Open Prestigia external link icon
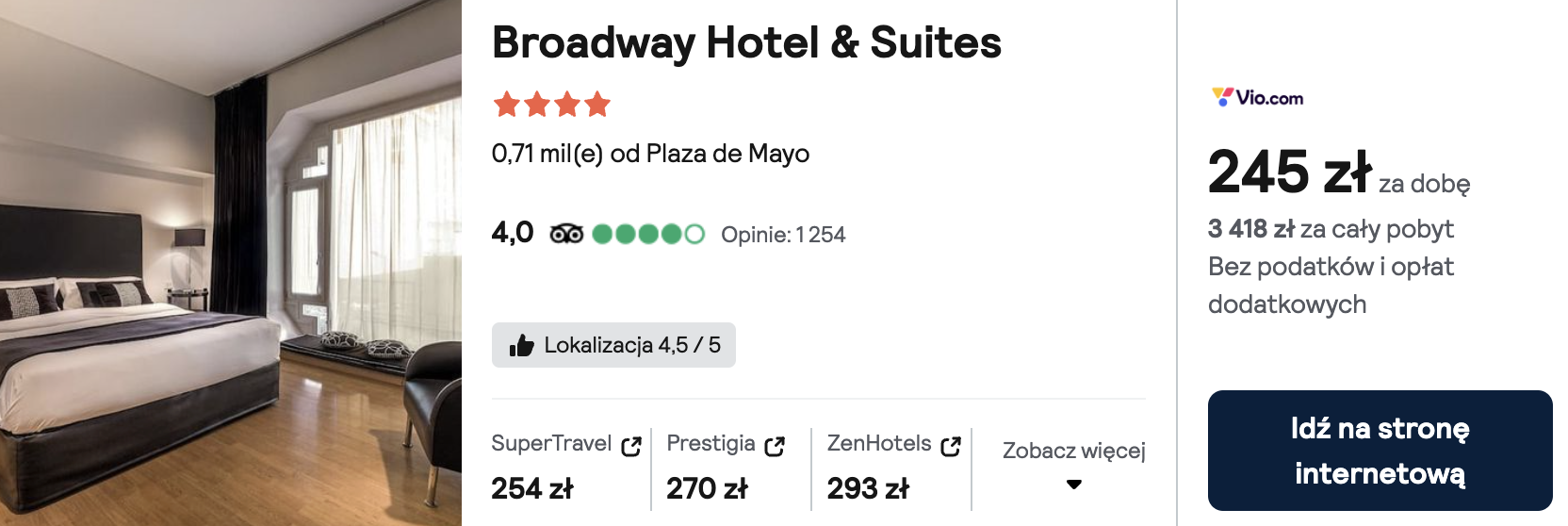Viewport: 1568px width, 526px height. point(775,446)
